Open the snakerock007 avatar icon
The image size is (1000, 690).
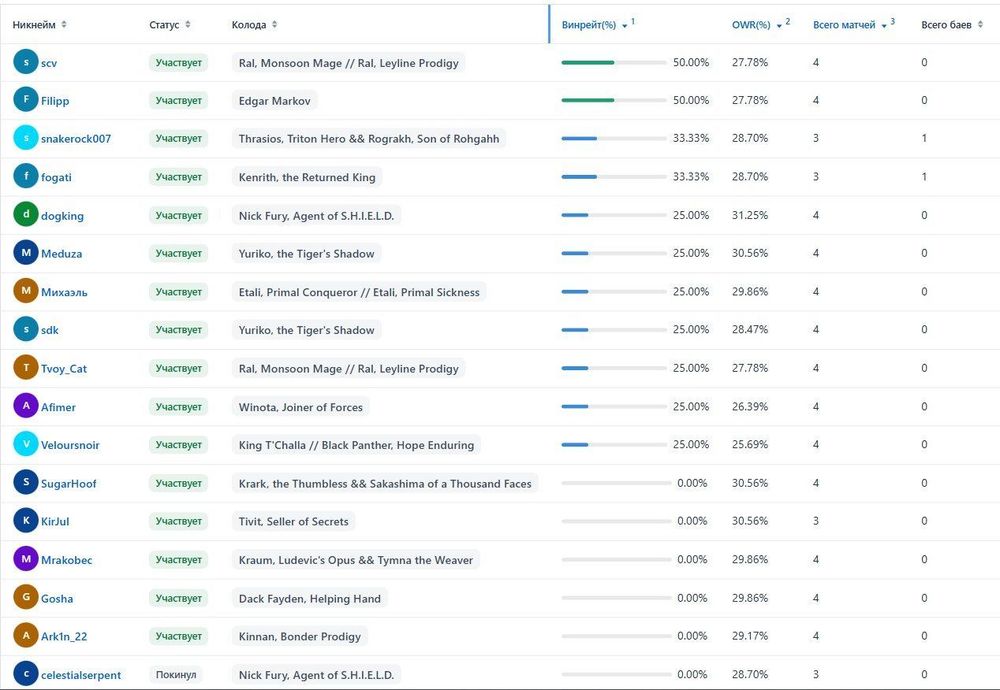coord(26,138)
